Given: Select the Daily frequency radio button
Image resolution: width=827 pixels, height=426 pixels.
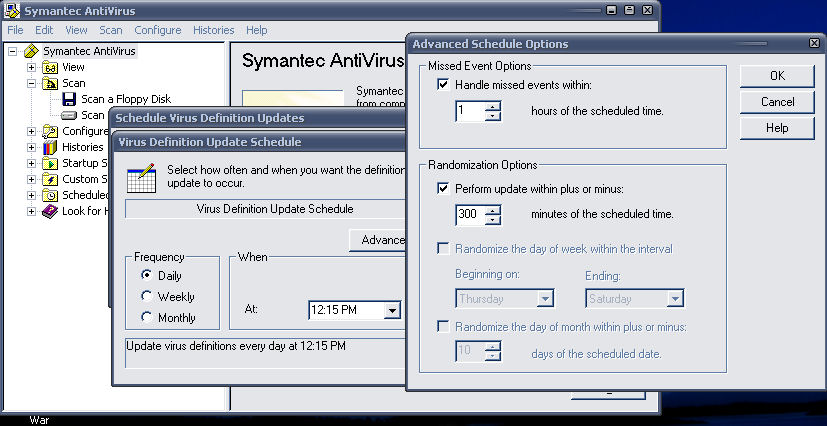Looking at the screenshot, I should coord(147,275).
